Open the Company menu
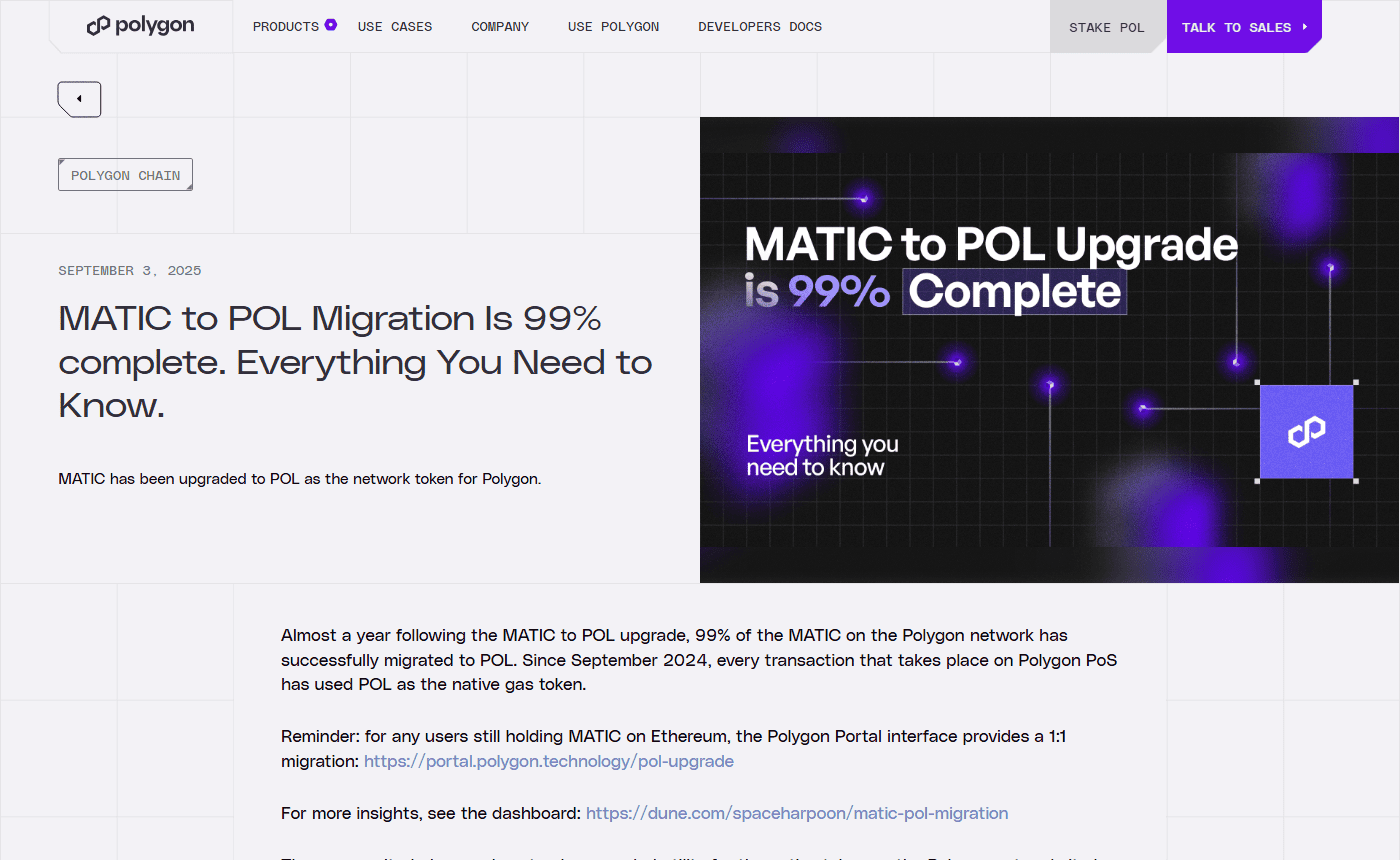Screen dimensions: 1400x860 point(500,27)
